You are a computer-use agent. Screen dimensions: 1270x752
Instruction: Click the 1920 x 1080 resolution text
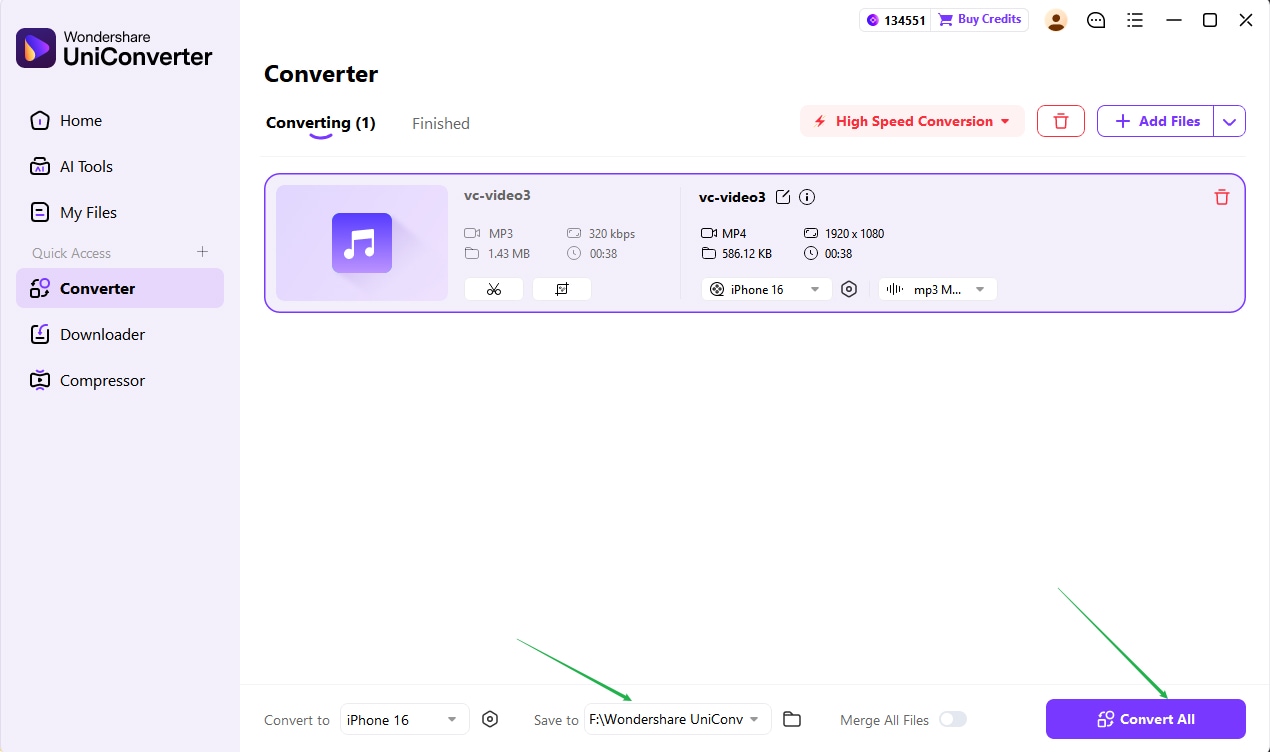pyautogui.click(x=854, y=233)
